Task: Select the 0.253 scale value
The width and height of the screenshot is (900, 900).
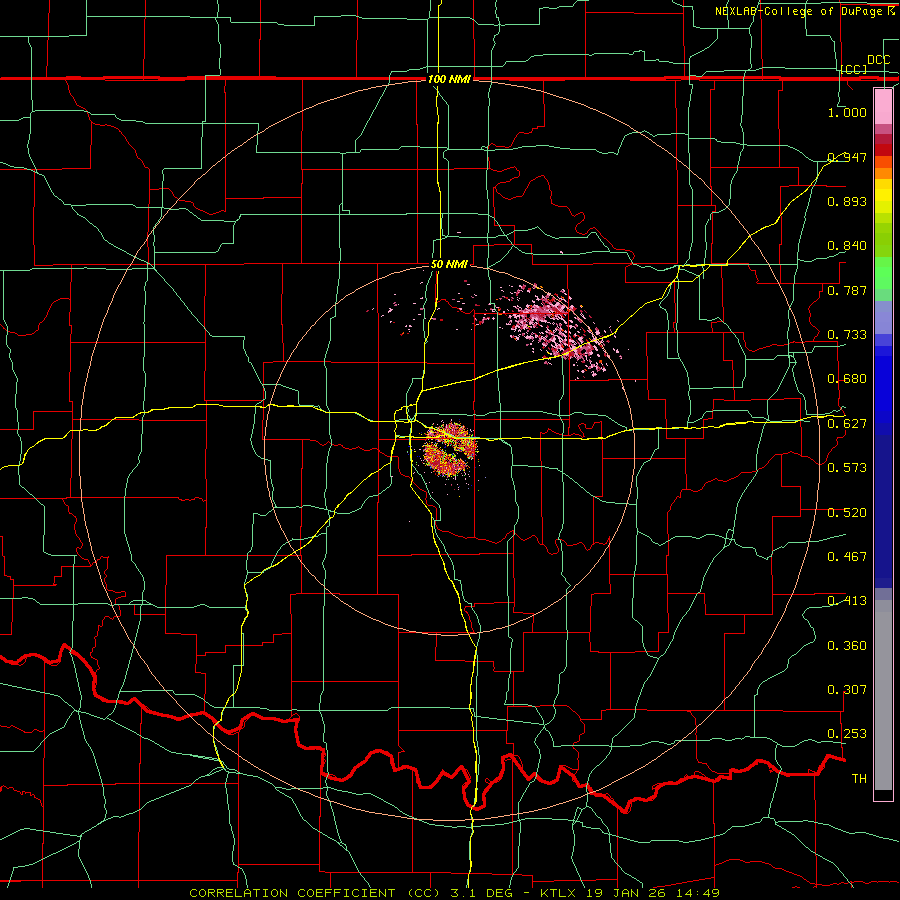Action: pos(847,734)
